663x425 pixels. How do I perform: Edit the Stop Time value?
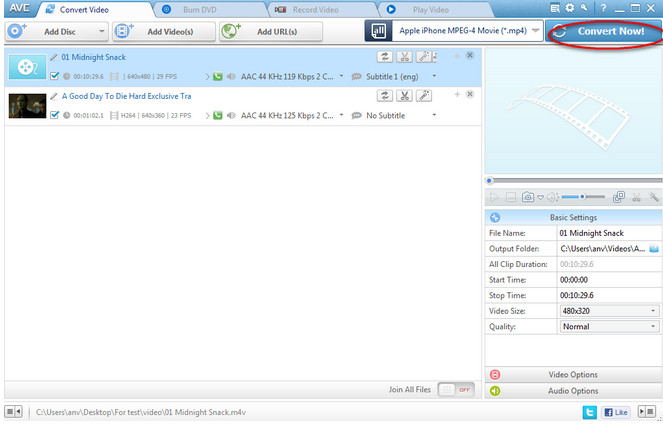(x=609, y=295)
